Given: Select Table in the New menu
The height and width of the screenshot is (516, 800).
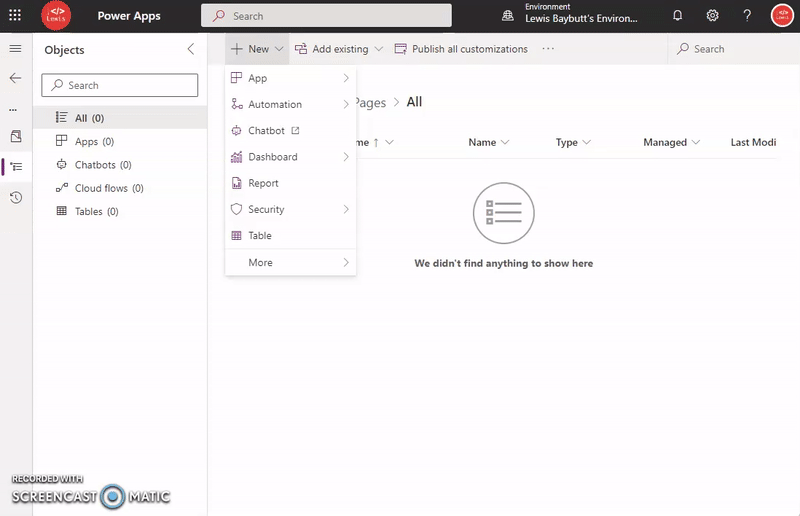Looking at the screenshot, I should click(260, 236).
